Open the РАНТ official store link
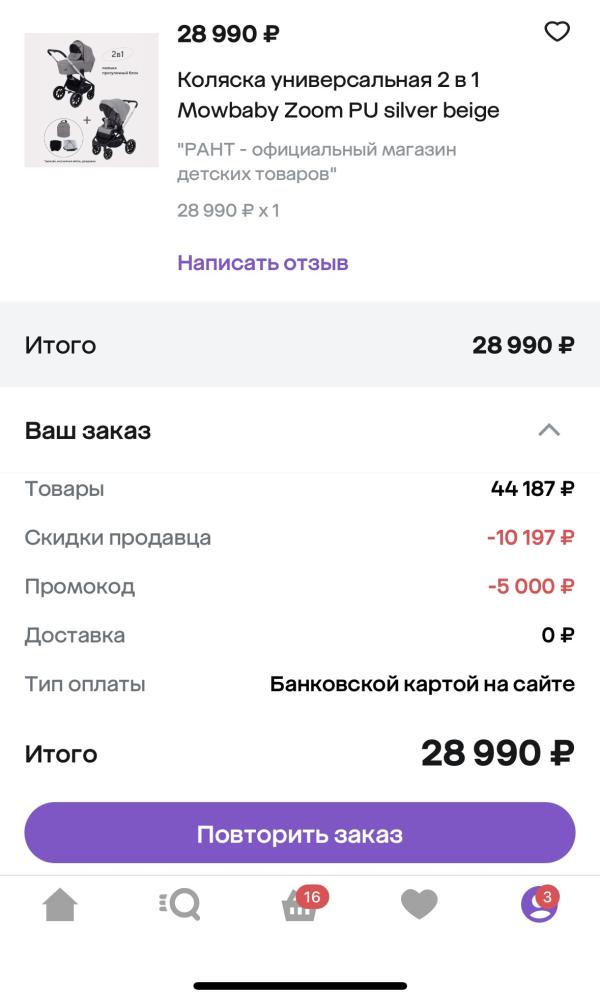The image size is (600, 1002). click(x=316, y=162)
